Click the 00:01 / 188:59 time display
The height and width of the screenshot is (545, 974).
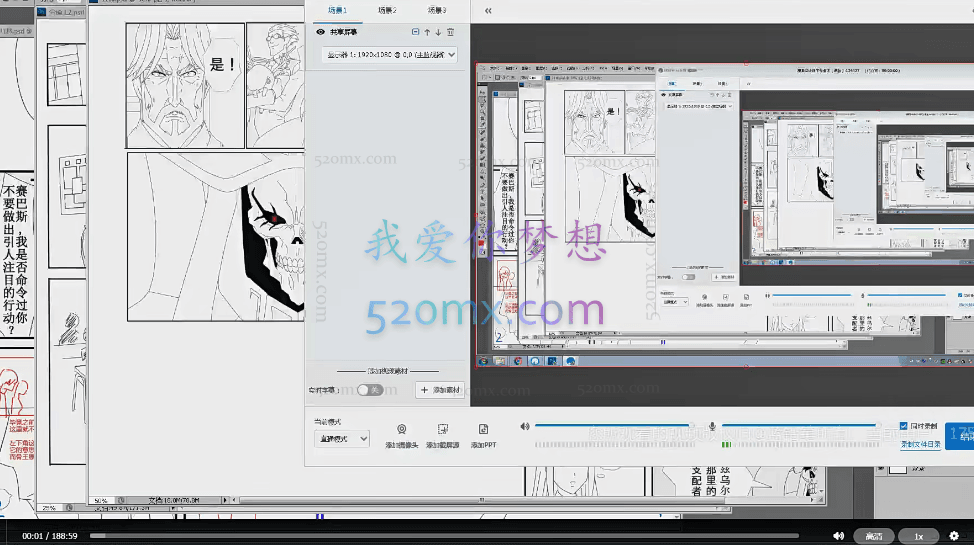coord(50,536)
